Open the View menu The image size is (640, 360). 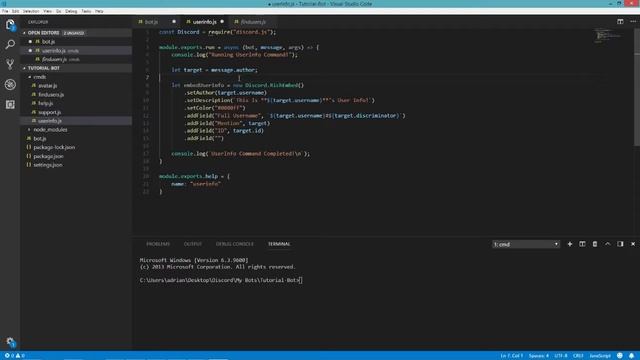coord(47,11)
